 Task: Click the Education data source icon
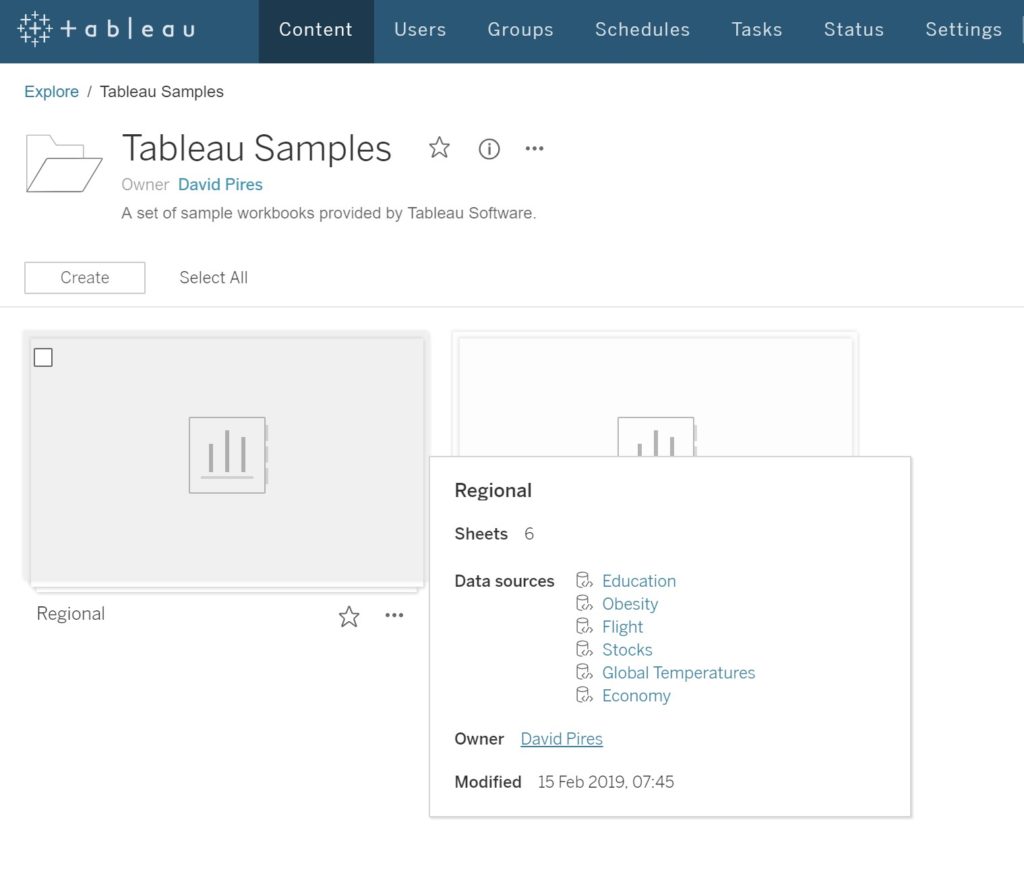584,580
